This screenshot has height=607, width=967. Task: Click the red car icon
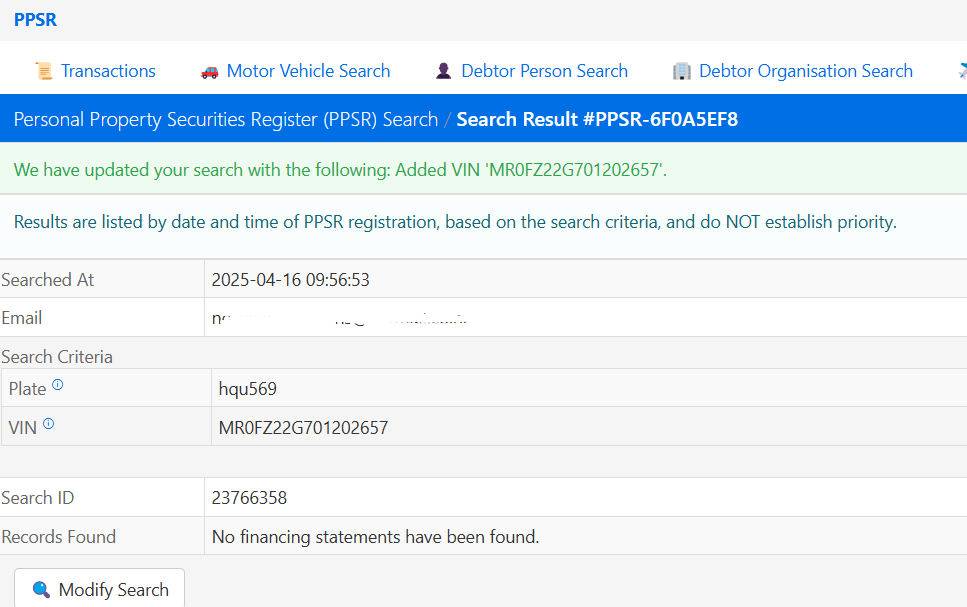pyautogui.click(x=210, y=72)
